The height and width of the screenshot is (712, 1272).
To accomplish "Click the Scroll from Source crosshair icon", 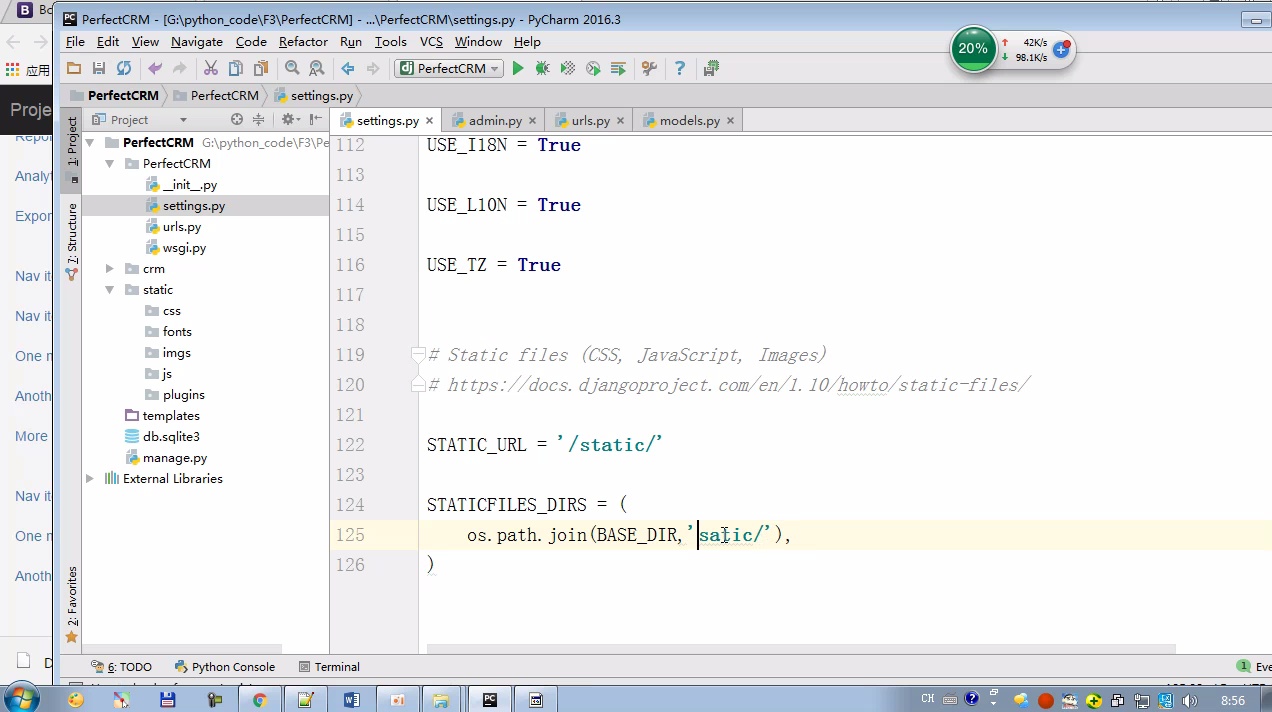I will click(x=237, y=120).
